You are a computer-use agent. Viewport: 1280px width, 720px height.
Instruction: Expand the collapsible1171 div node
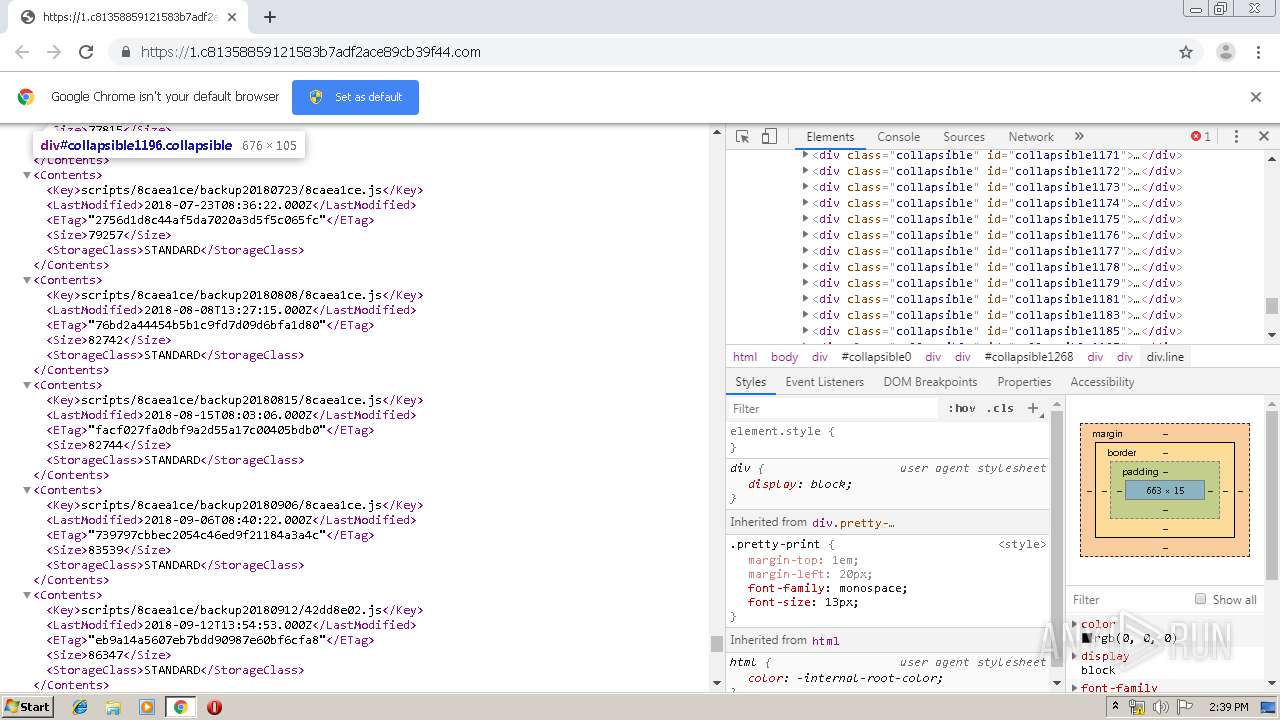tap(805, 155)
